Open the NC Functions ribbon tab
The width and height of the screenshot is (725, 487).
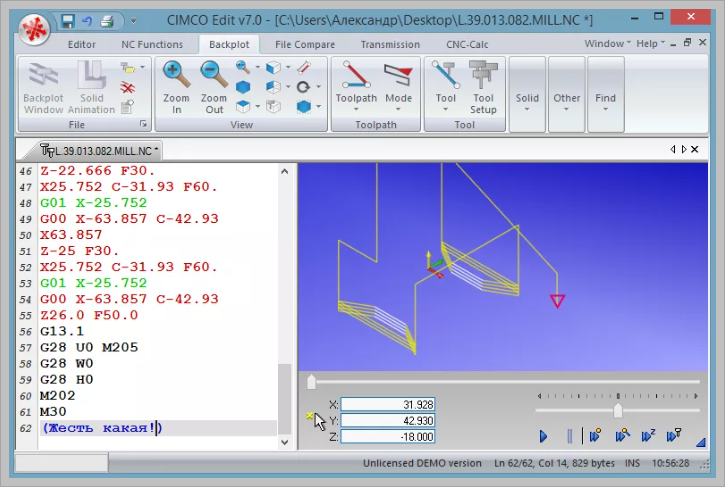pyautogui.click(x=152, y=44)
